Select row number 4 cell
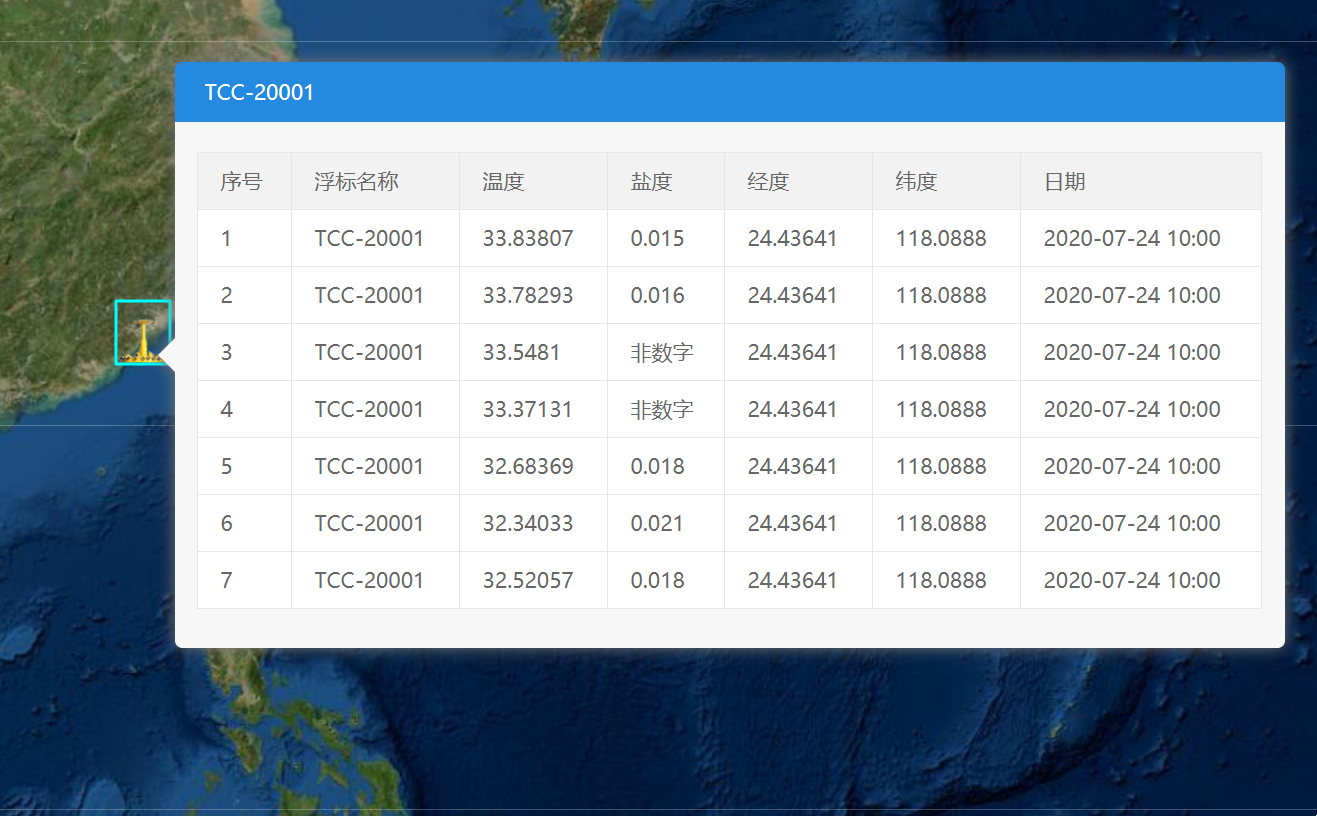 [227, 410]
